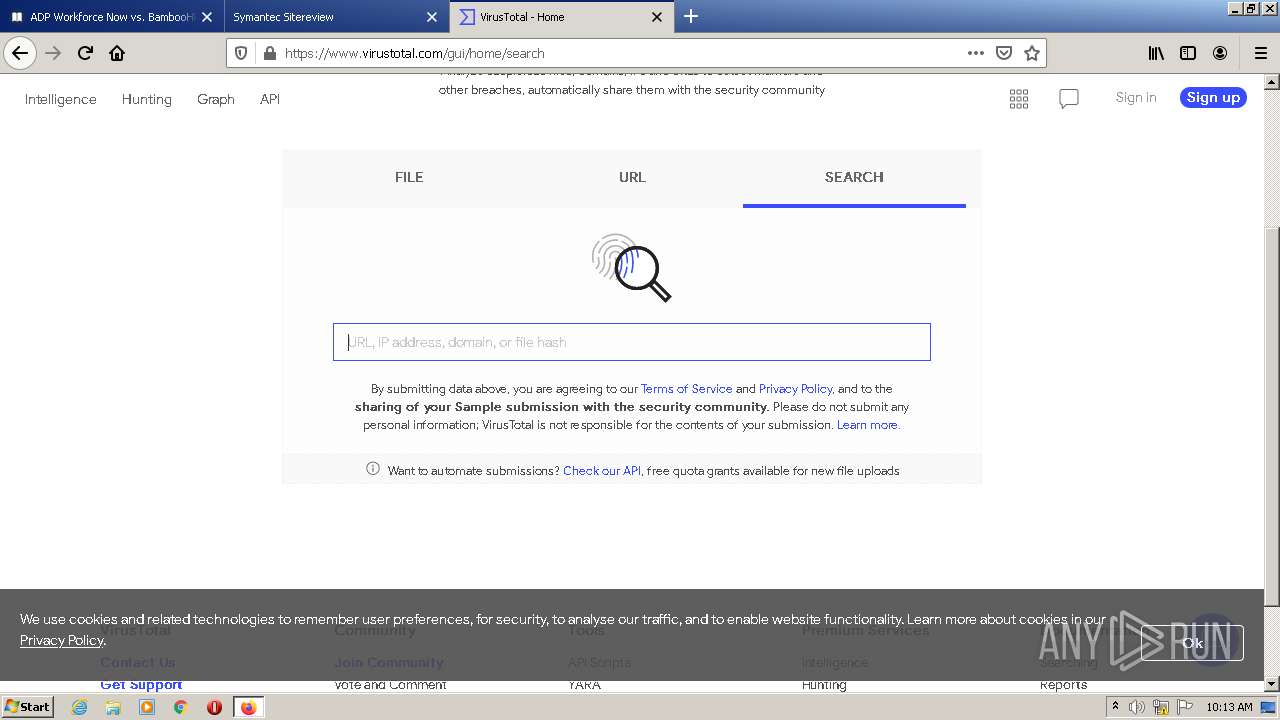This screenshot has height=720, width=1280.
Task: Select Firefox taskbar button
Action: click(249, 707)
